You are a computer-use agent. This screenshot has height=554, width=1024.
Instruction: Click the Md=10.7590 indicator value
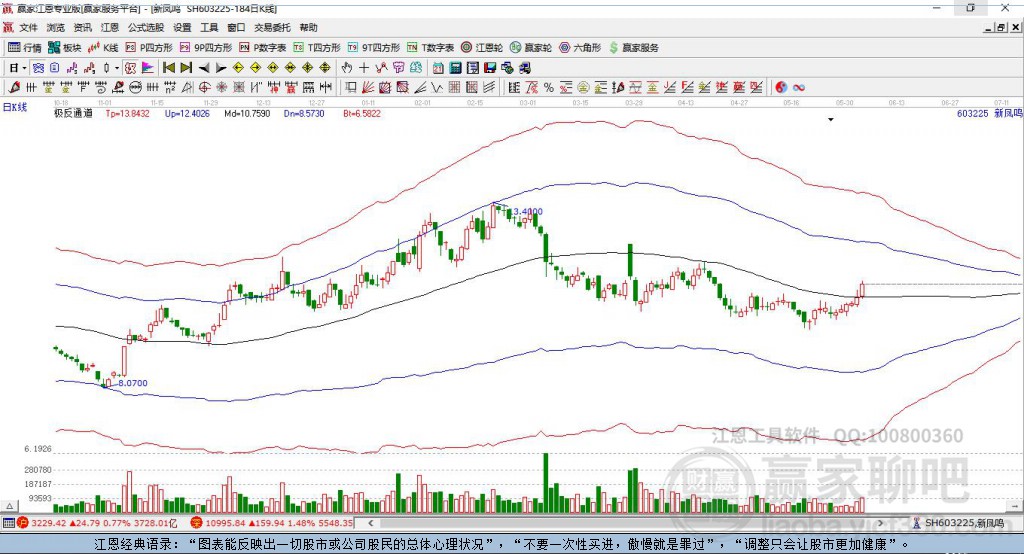pyautogui.click(x=247, y=113)
